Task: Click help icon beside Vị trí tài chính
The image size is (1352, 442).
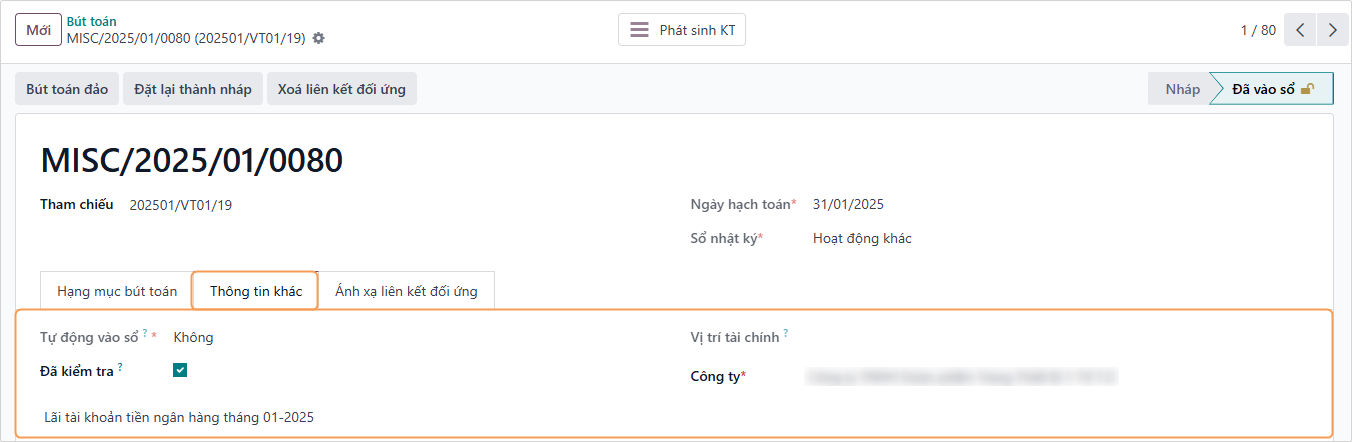Action: click(786, 334)
